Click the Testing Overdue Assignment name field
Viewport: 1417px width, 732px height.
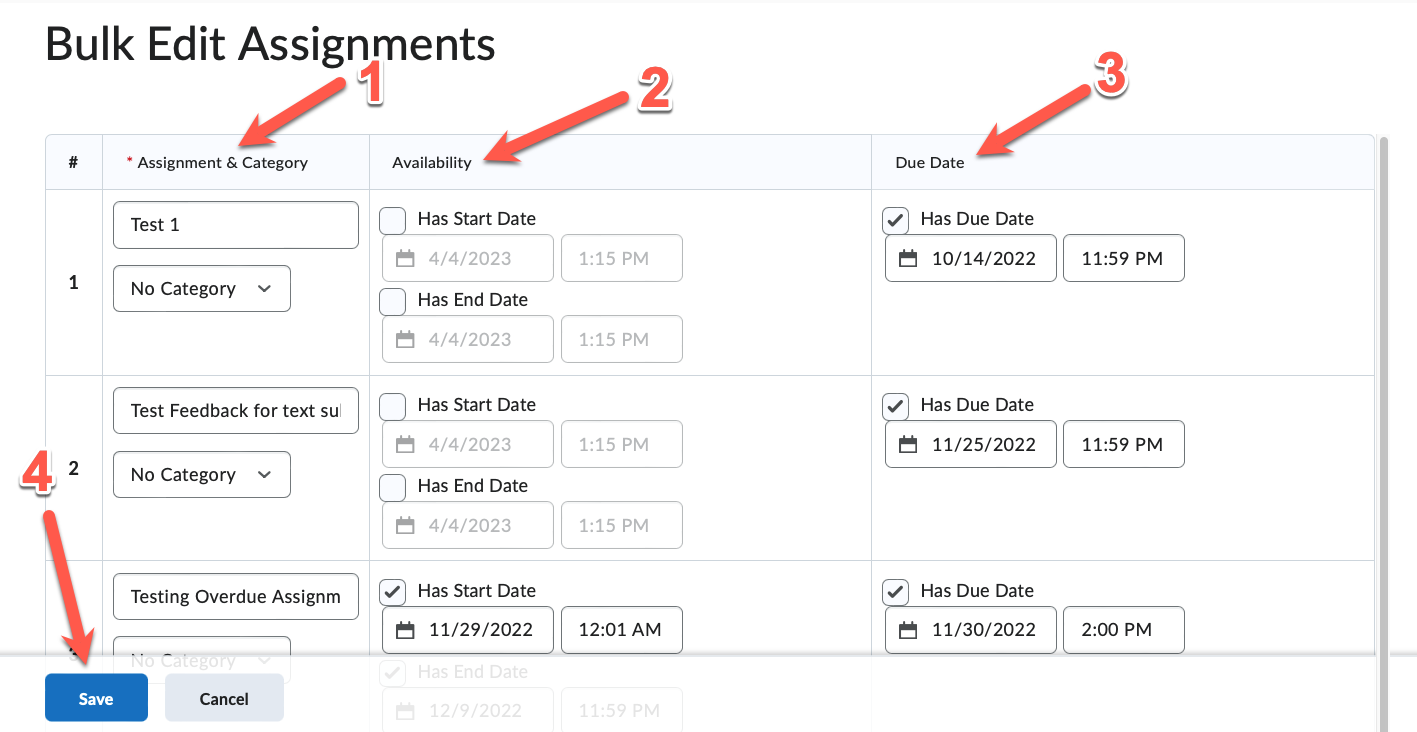tap(236, 597)
